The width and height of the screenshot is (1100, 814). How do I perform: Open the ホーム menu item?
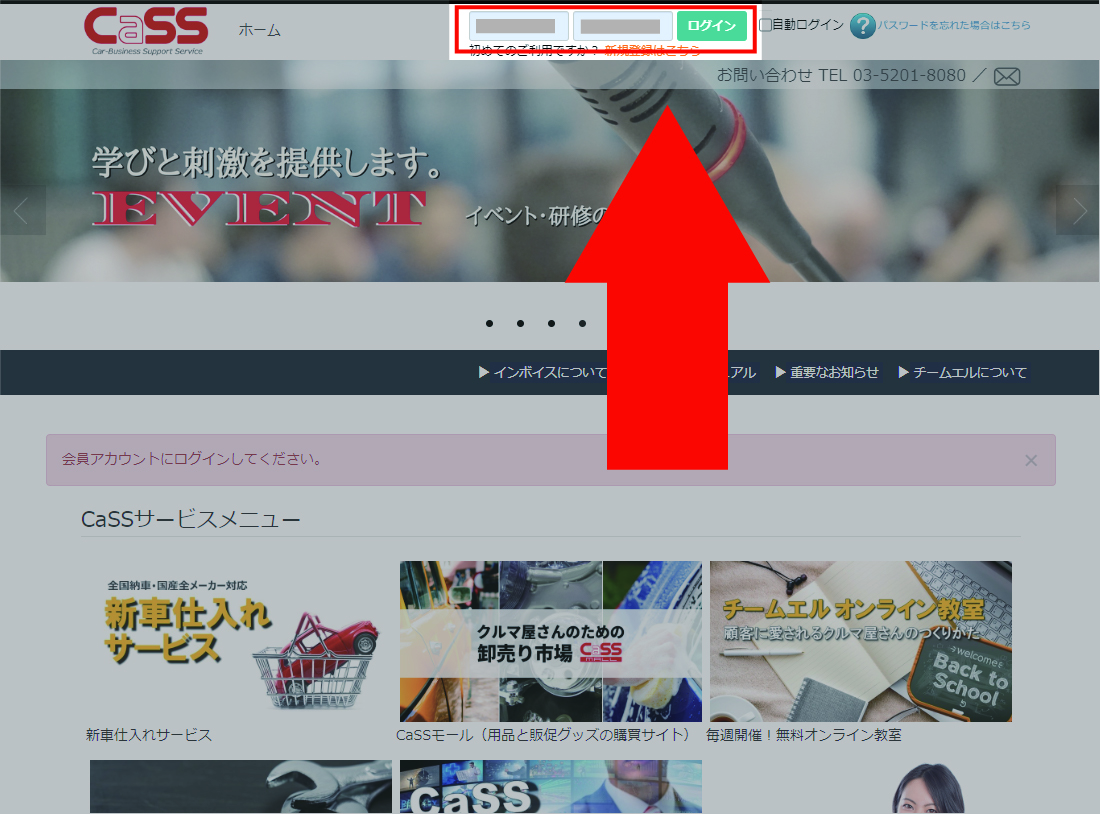tap(260, 30)
